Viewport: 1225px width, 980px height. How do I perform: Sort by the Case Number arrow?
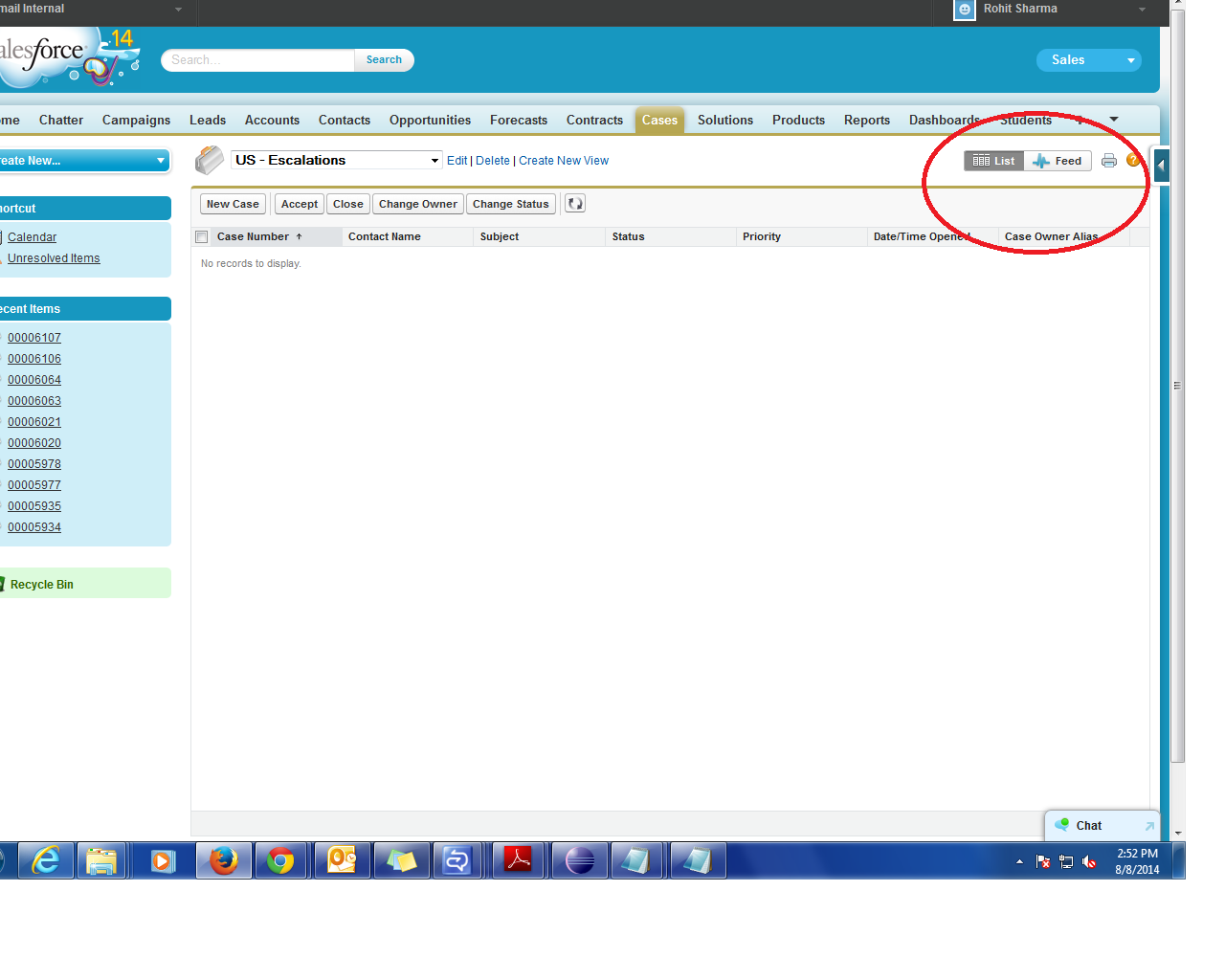coord(300,236)
